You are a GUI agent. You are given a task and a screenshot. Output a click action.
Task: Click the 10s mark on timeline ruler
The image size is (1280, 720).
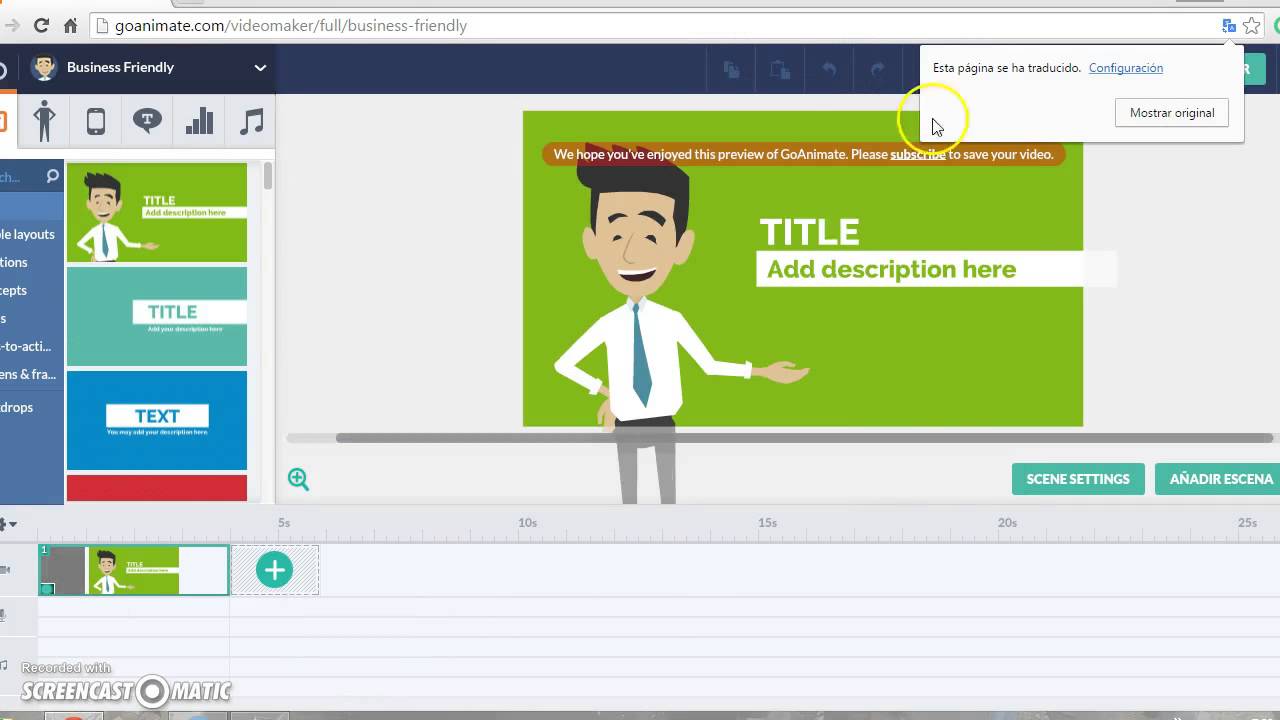[527, 523]
